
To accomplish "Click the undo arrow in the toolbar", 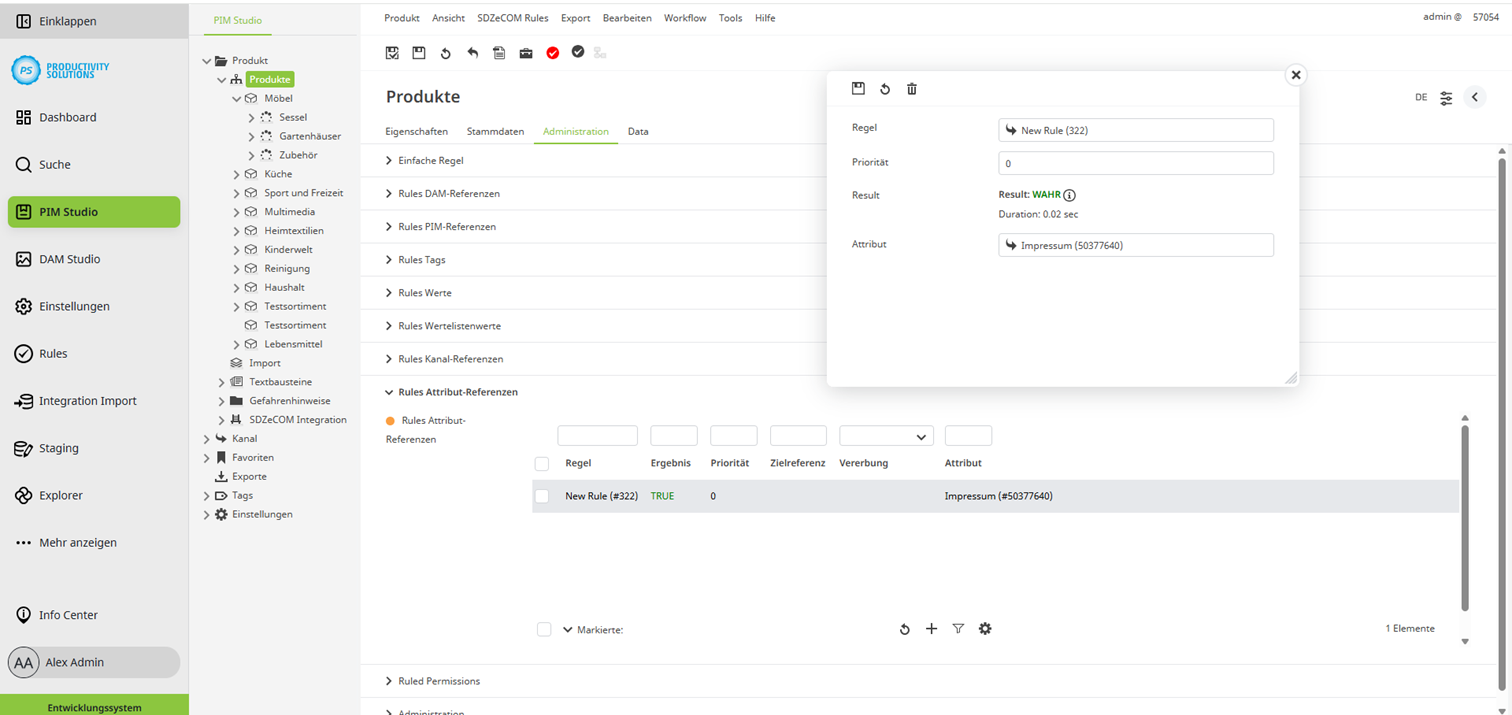I will (x=472, y=52).
